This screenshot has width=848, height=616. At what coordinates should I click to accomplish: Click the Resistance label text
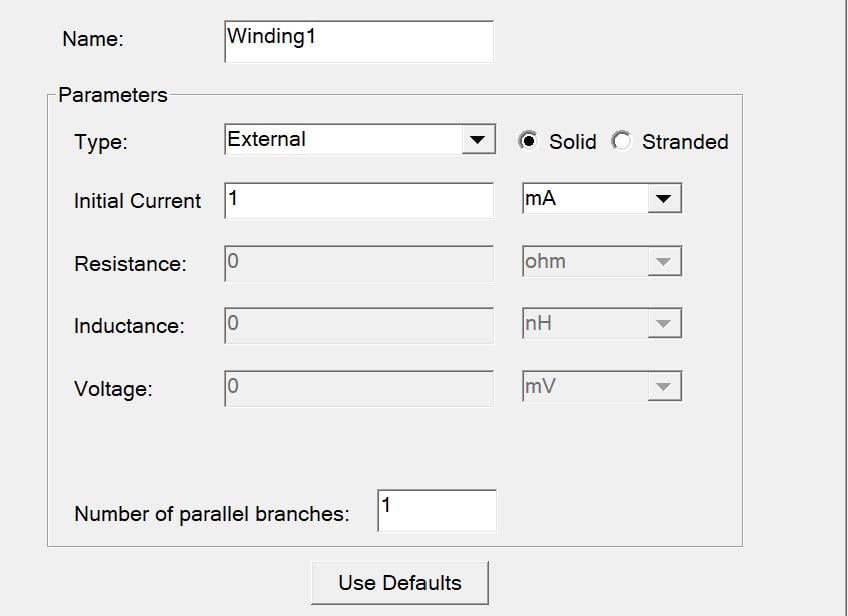[x=130, y=265]
